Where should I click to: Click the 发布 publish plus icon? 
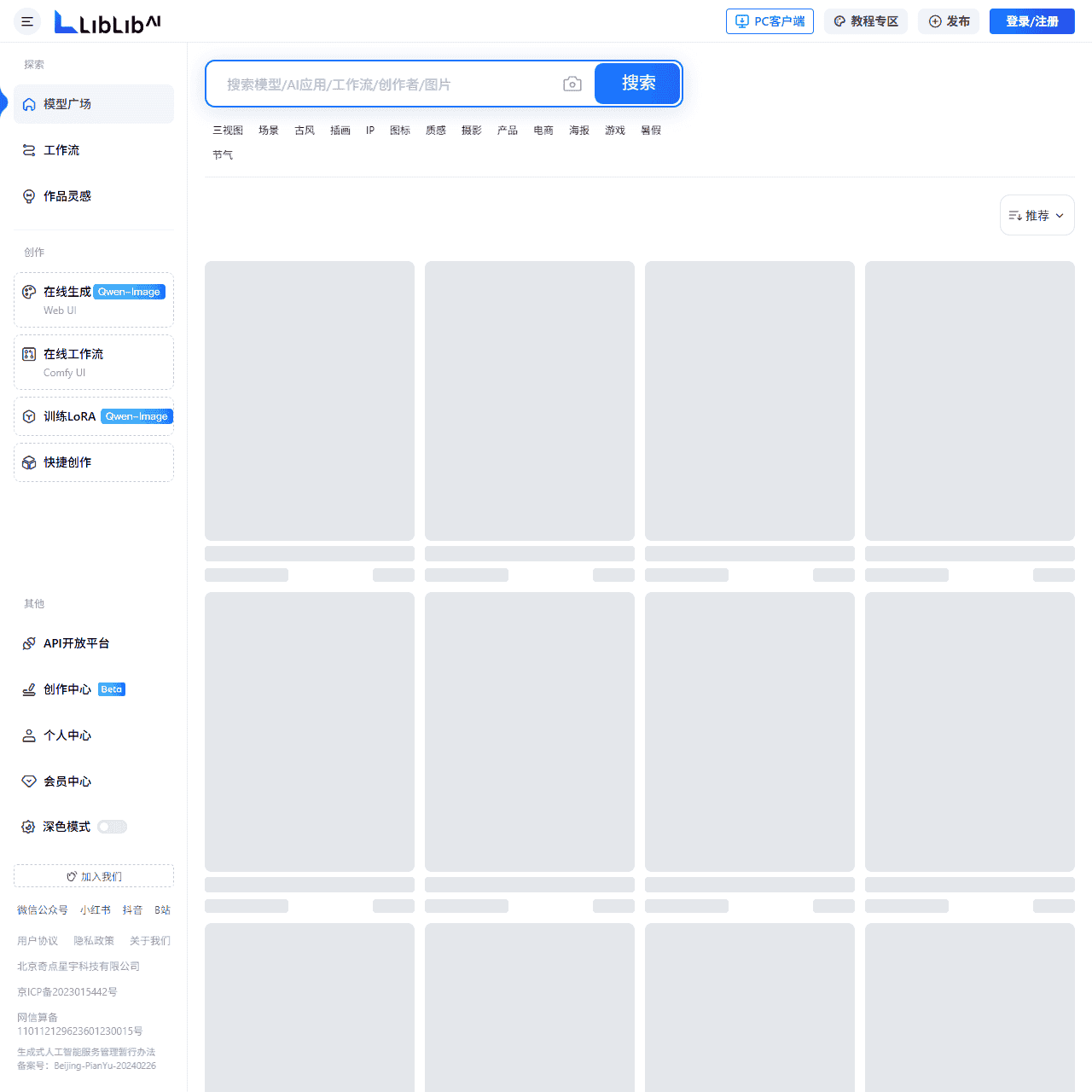click(928, 21)
